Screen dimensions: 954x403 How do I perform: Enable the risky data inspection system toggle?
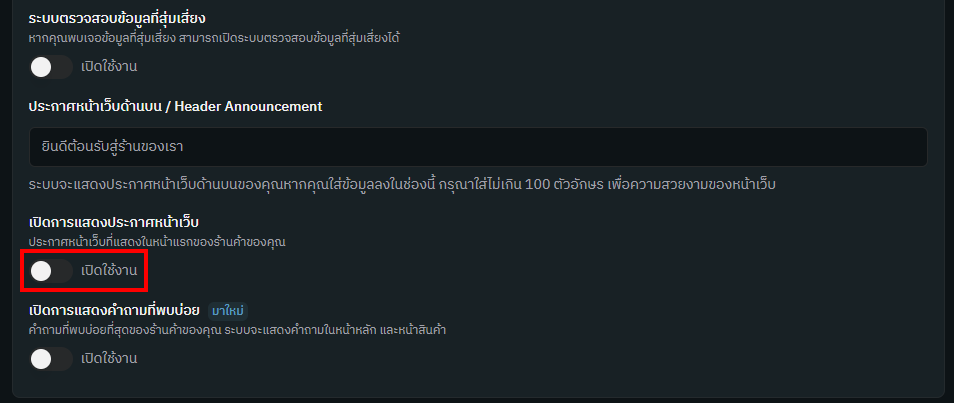point(50,67)
